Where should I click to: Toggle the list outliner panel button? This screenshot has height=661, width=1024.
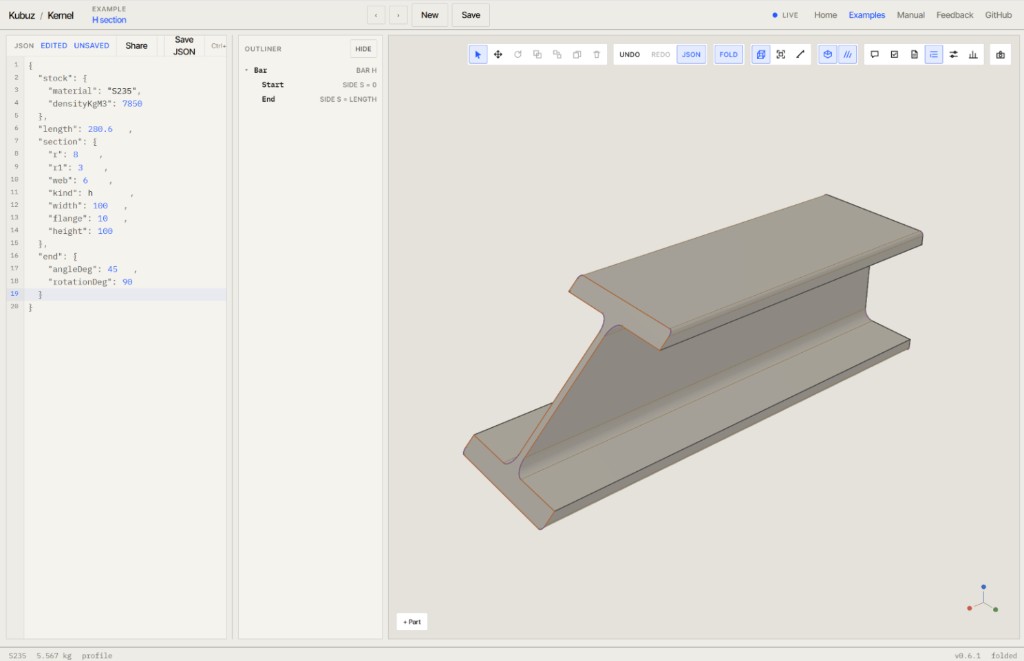point(934,55)
